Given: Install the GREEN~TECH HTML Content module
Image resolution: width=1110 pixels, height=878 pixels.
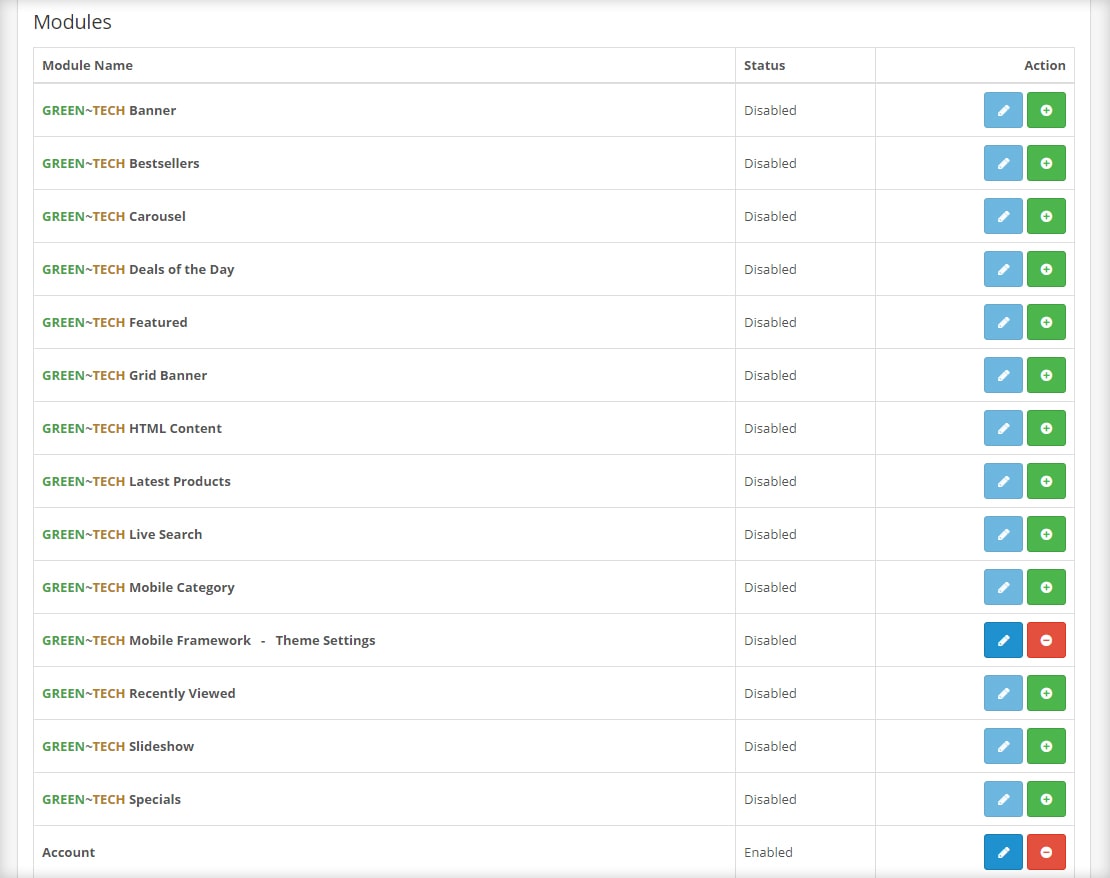Looking at the screenshot, I should pyautogui.click(x=1046, y=428).
